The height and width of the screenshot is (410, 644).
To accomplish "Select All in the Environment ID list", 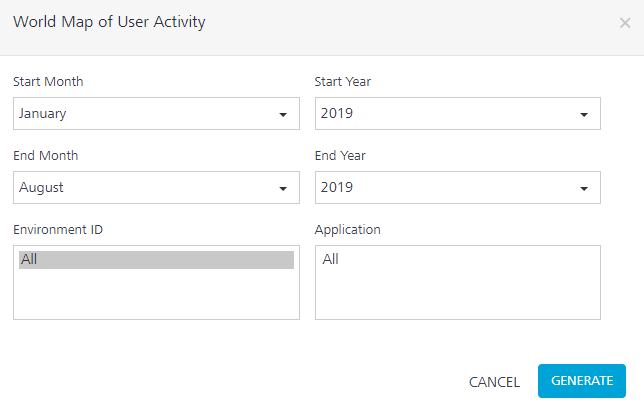I will [x=156, y=260].
